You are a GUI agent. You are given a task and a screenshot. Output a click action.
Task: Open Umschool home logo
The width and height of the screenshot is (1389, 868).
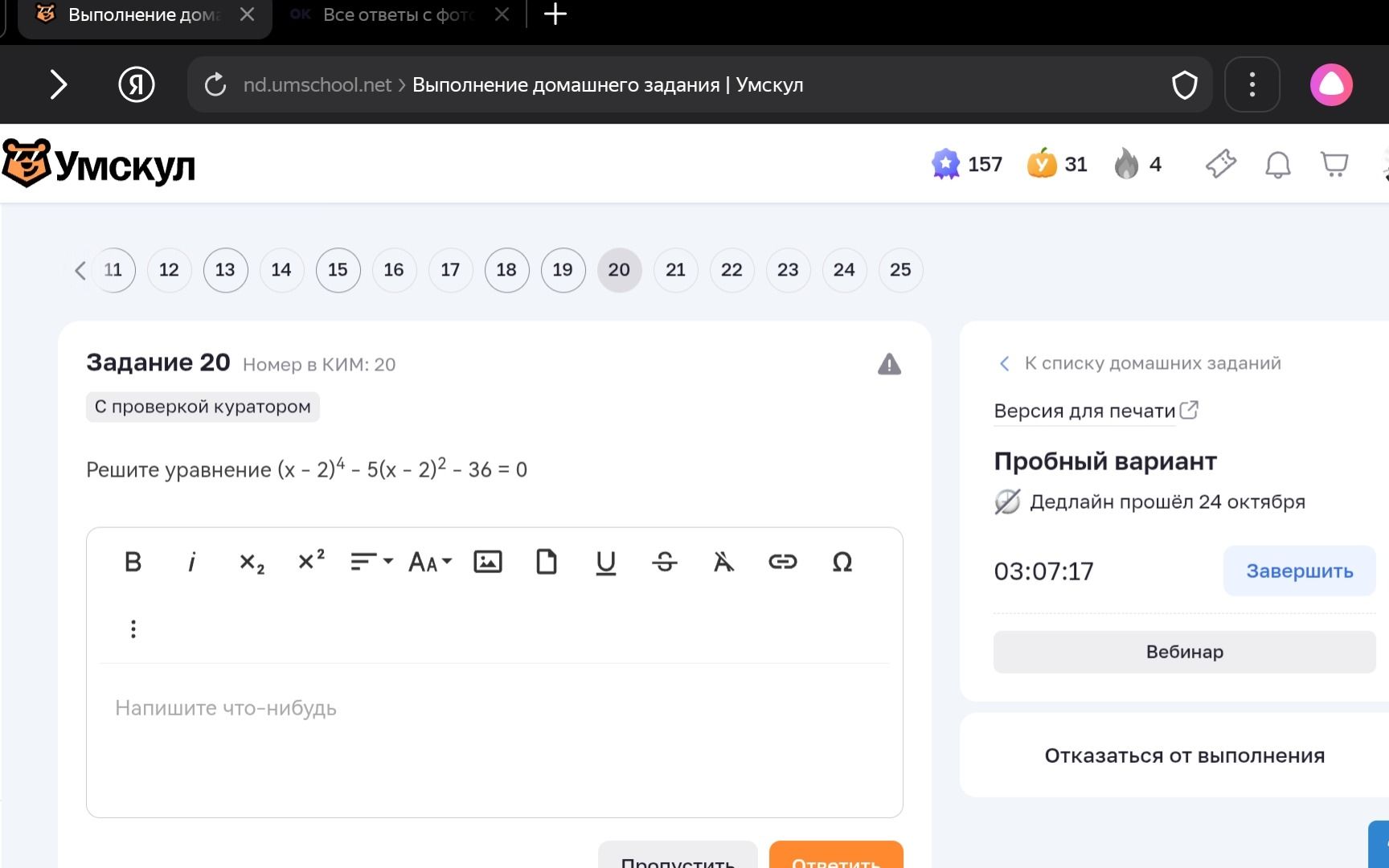pos(99,164)
